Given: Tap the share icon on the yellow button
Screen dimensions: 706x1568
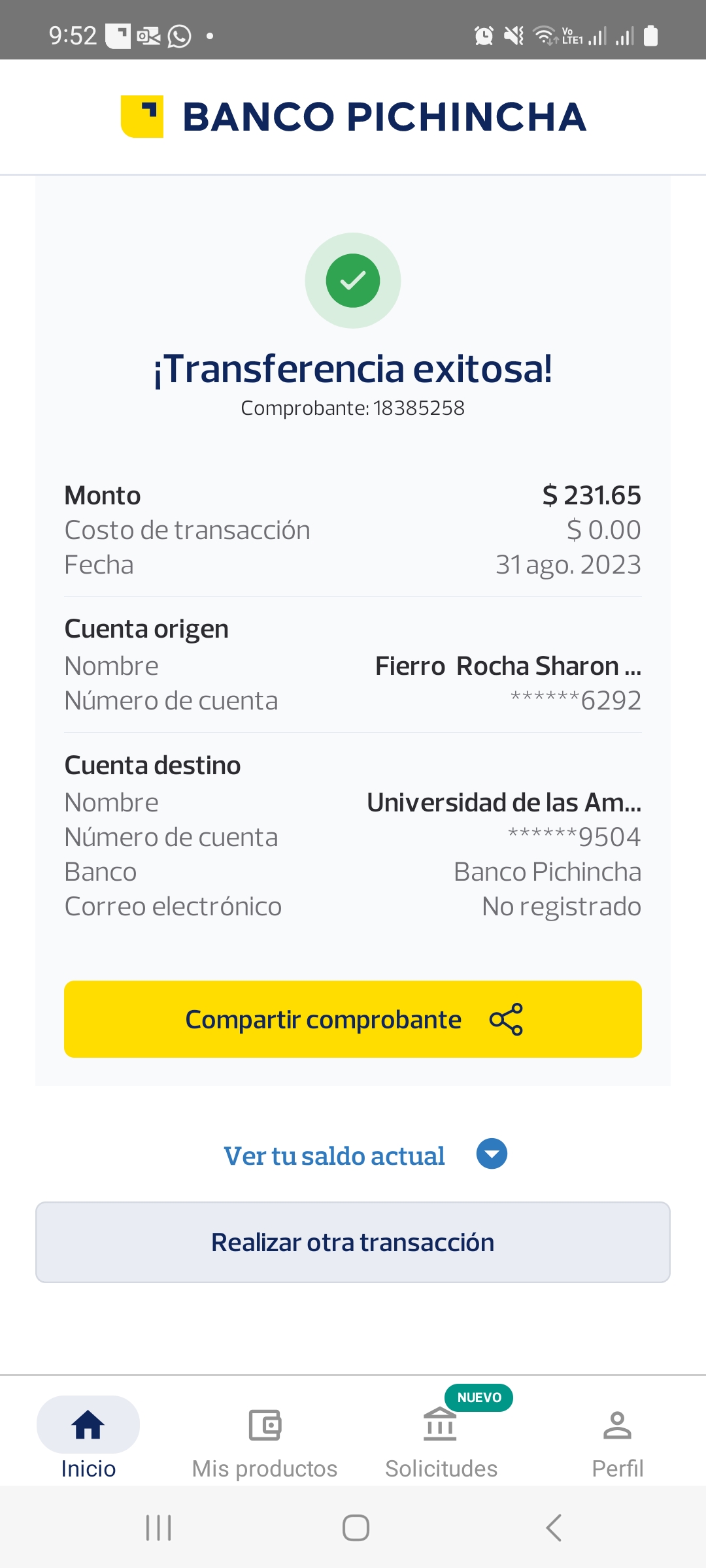Looking at the screenshot, I should pos(506,1019).
